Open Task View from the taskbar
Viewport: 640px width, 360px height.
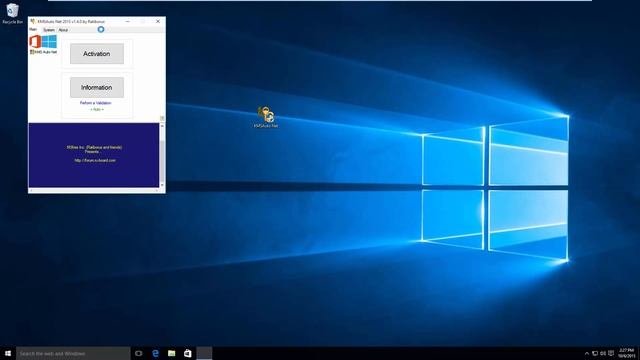point(139,353)
